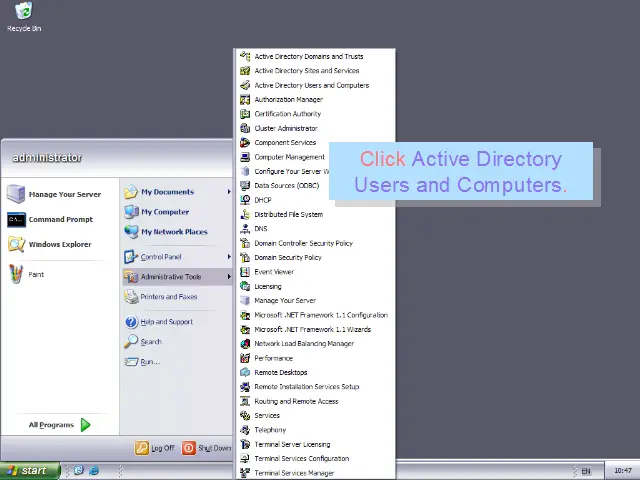Launch DHCP console icon
Screen dimensions: 640x480
coord(245,200)
